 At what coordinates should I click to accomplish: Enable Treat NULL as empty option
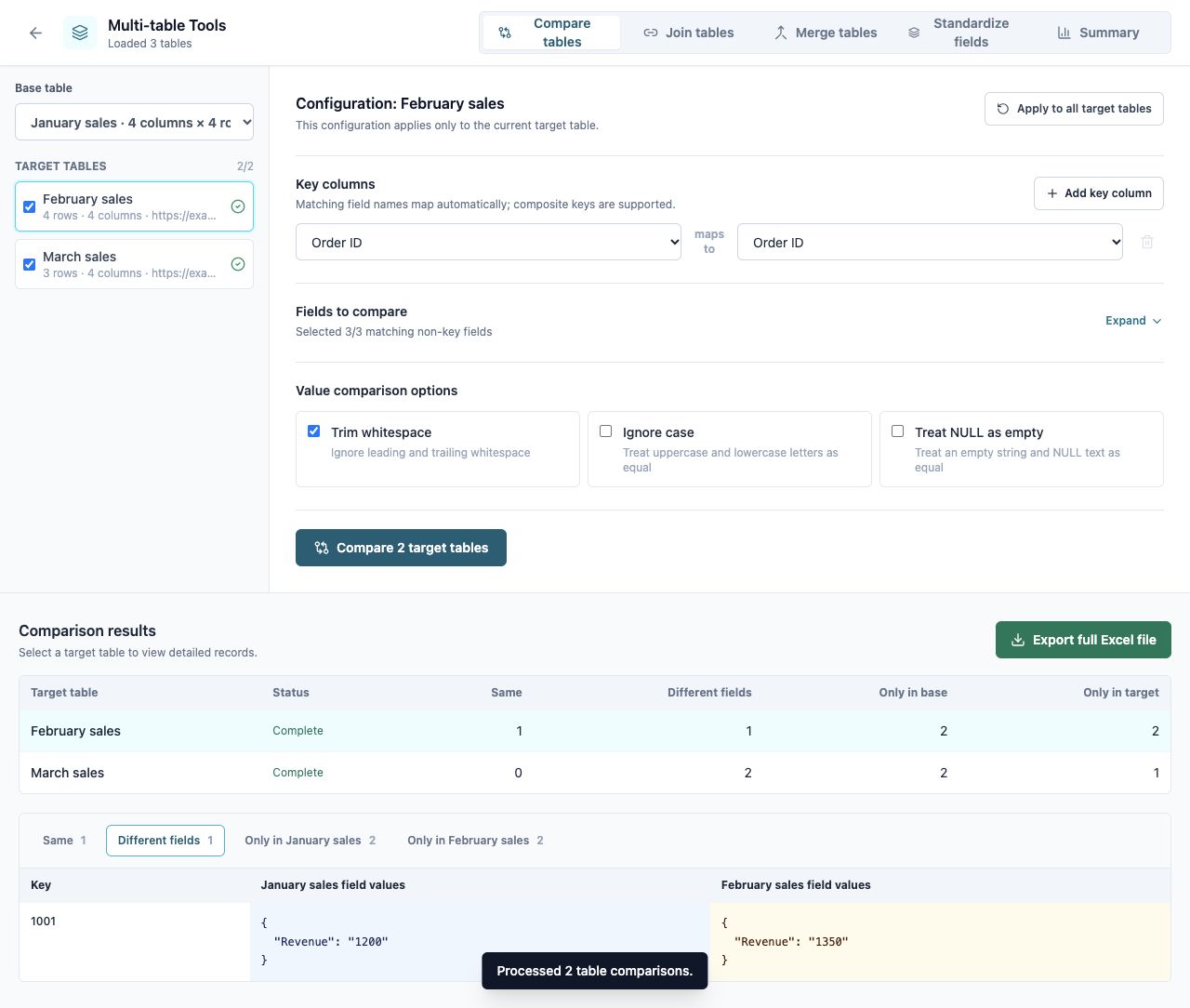(x=898, y=431)
